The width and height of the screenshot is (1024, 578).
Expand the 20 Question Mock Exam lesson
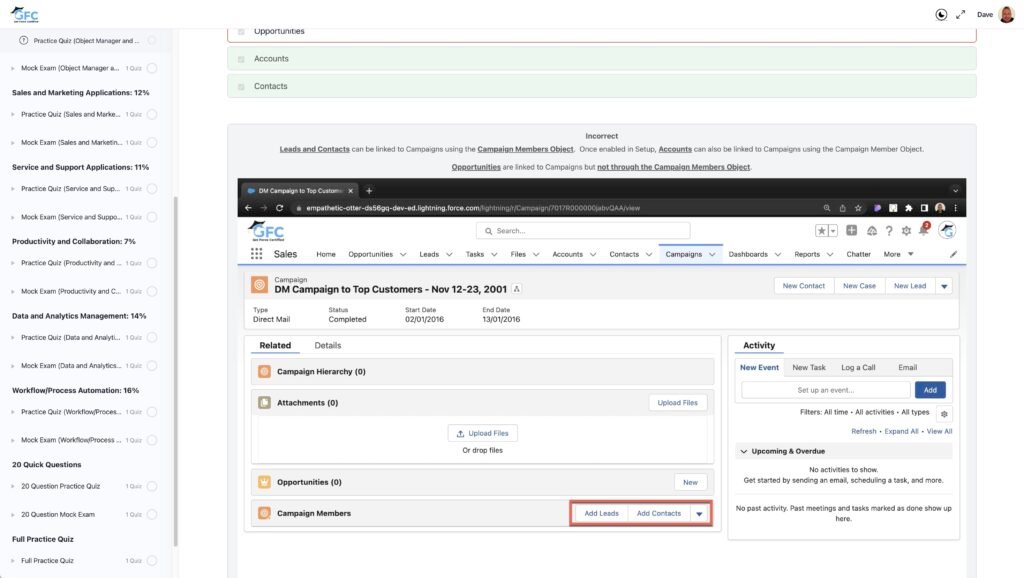tap(13, 515)
